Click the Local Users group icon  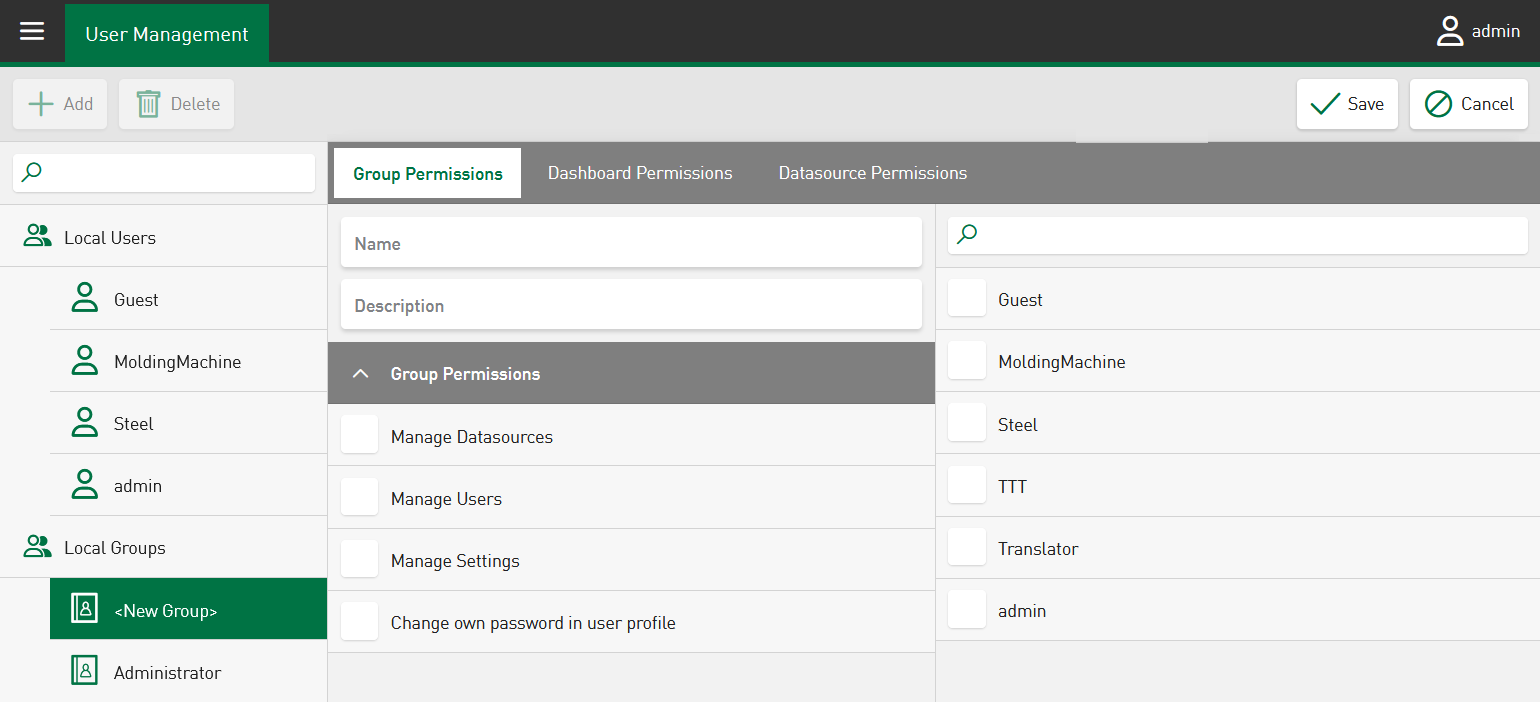click(x=38, y=237)
